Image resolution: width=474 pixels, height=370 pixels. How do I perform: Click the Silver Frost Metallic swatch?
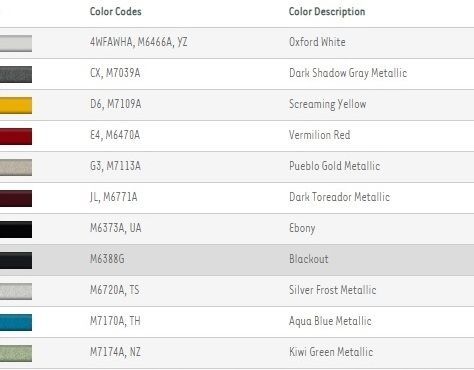16,291
